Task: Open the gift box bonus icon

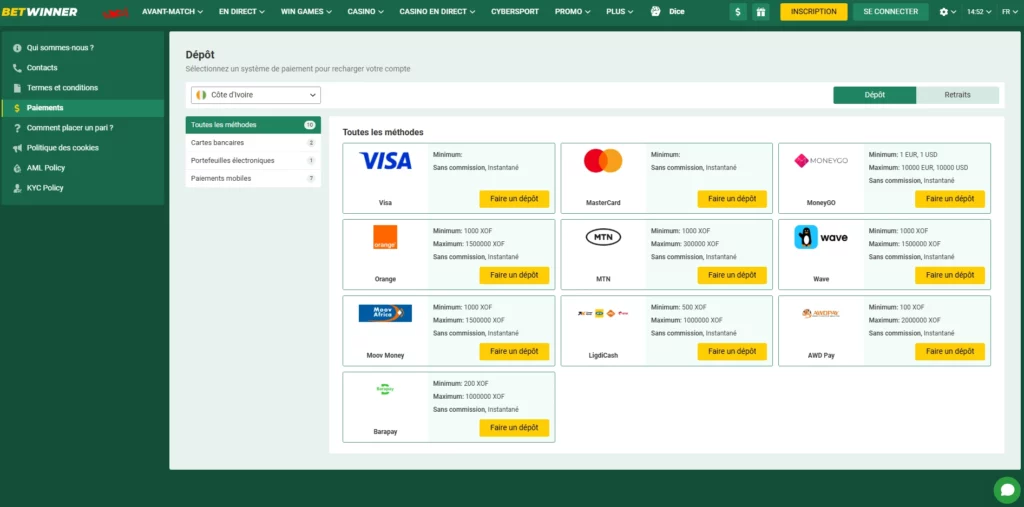Action: pyautogui.click(x=760, y=12)
